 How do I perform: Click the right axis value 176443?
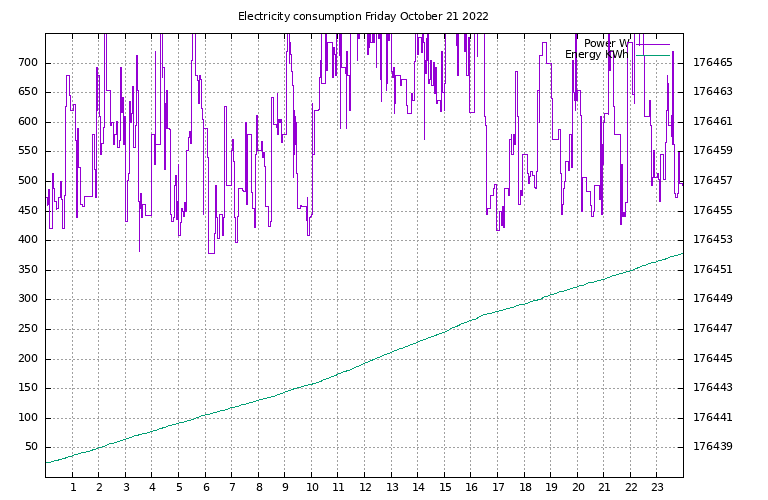click(713, 387)
